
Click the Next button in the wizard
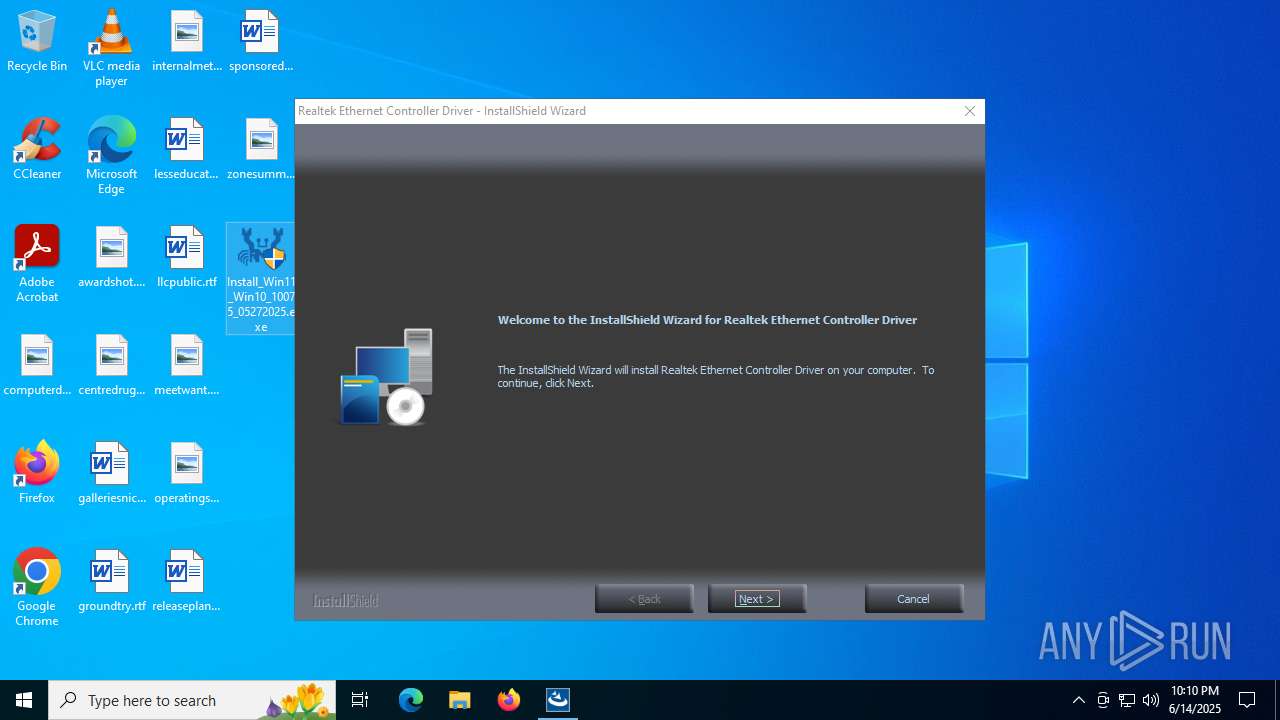coord(757,599)
